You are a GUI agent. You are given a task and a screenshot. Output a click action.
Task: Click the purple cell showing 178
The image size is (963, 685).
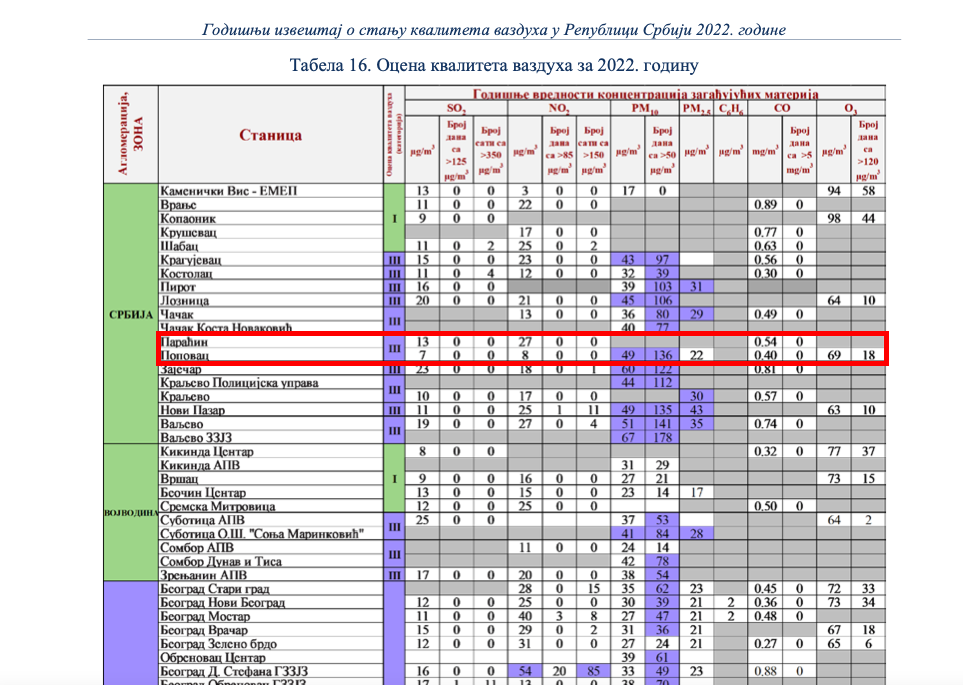[x=661, y=438]
